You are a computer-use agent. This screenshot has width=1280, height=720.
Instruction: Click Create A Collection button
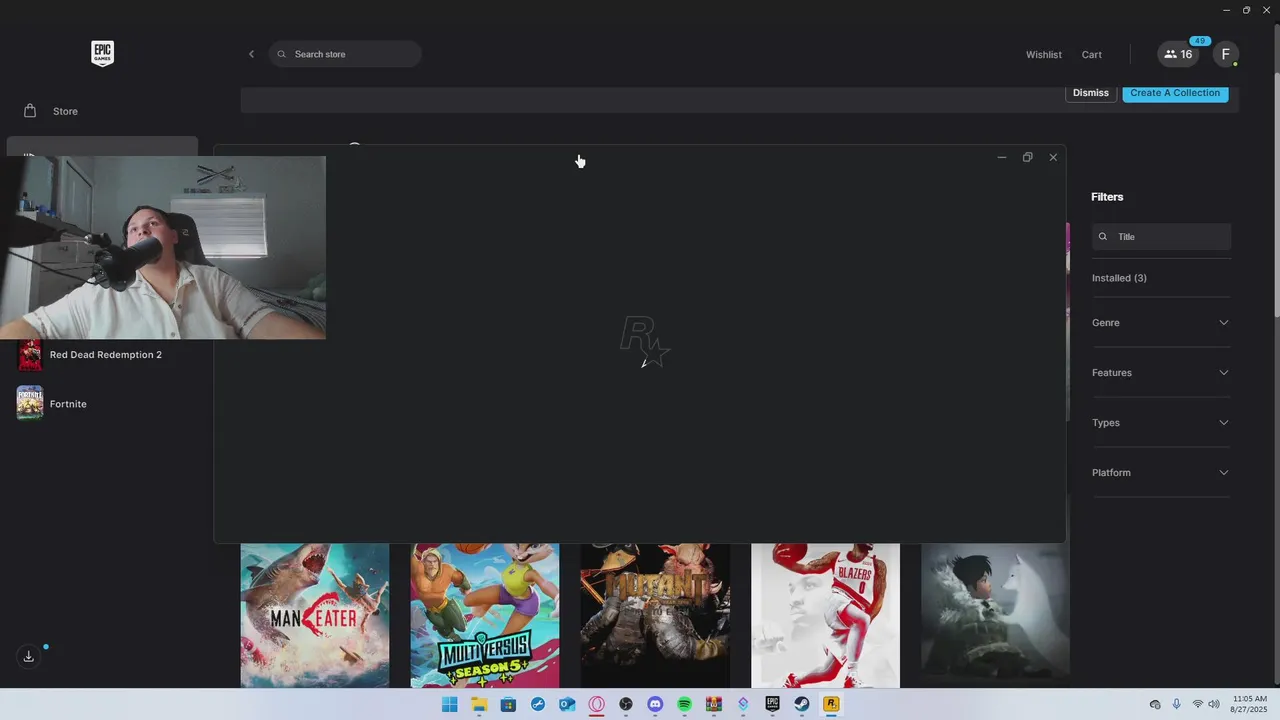1175,93
